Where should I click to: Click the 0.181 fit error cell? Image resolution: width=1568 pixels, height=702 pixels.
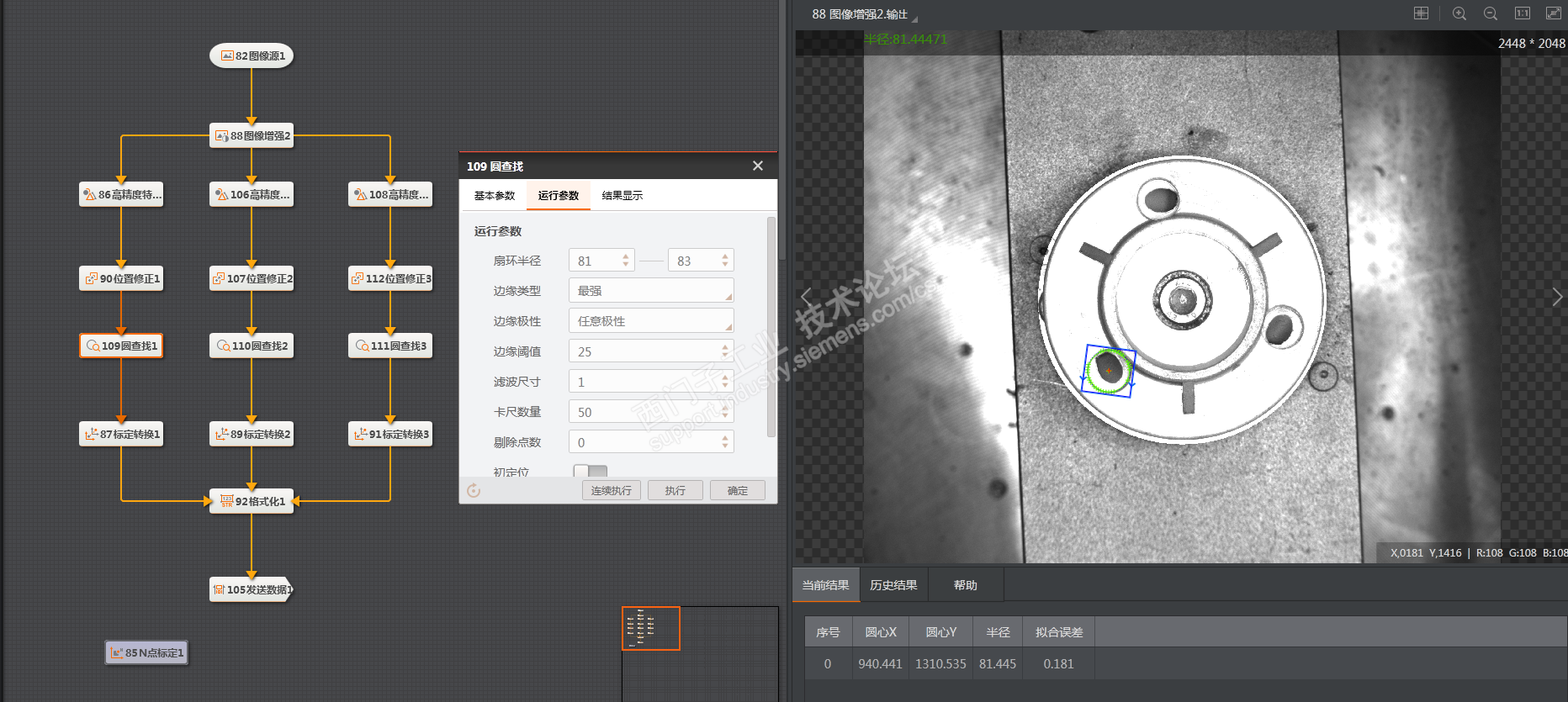[x=1059, y=664]
